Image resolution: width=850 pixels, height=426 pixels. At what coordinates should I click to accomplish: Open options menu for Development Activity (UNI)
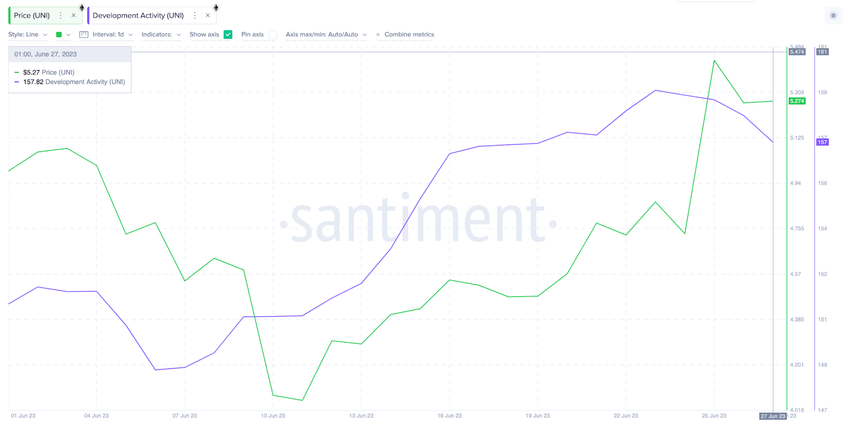pyautogui.click(x=195, y=16)
